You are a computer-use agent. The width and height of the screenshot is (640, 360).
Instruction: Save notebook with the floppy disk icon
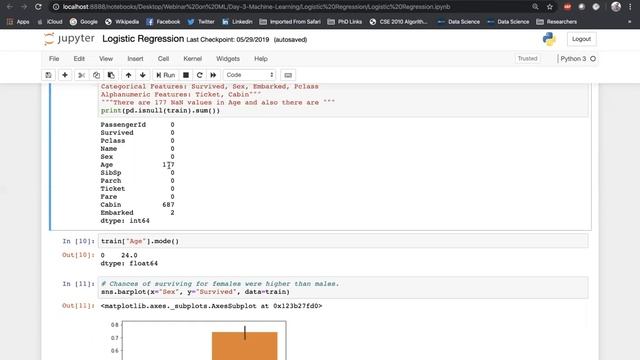coord(48,75)
